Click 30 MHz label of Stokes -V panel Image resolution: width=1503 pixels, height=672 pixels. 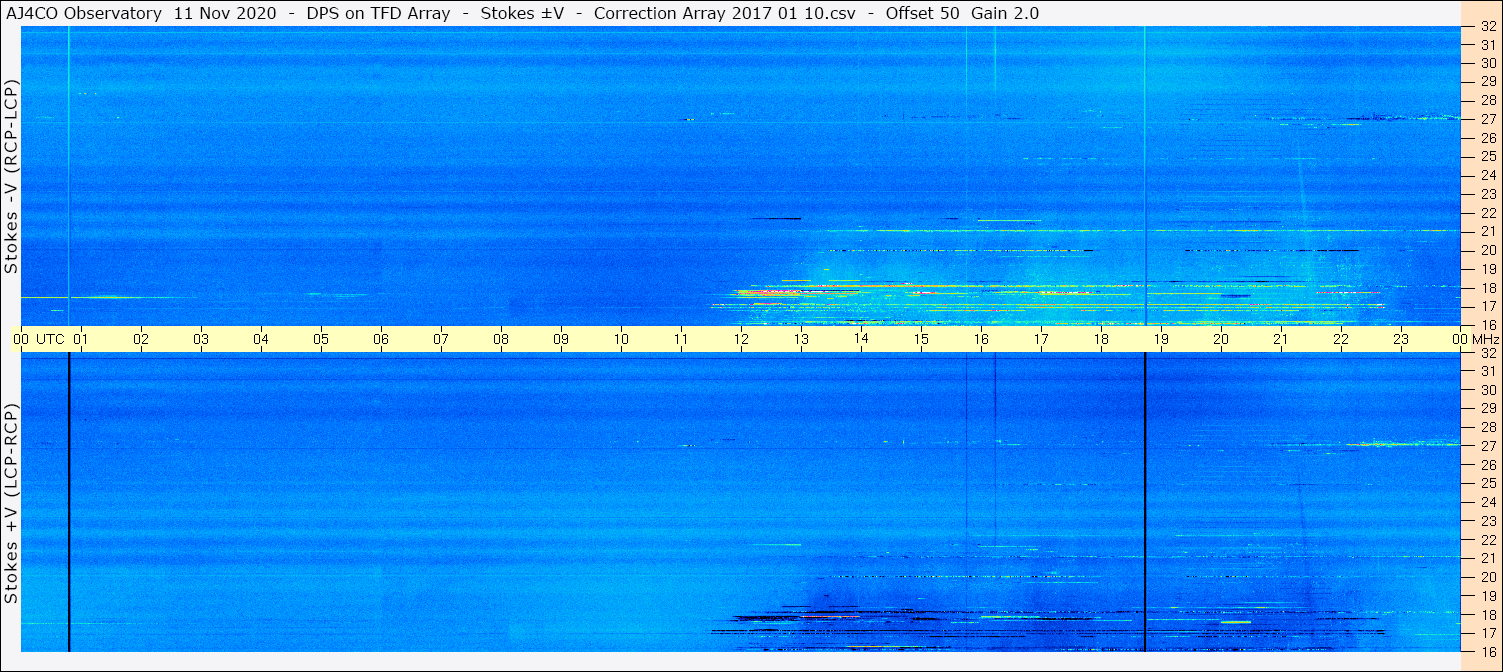pyautogui.click(x=1488, y=63)
